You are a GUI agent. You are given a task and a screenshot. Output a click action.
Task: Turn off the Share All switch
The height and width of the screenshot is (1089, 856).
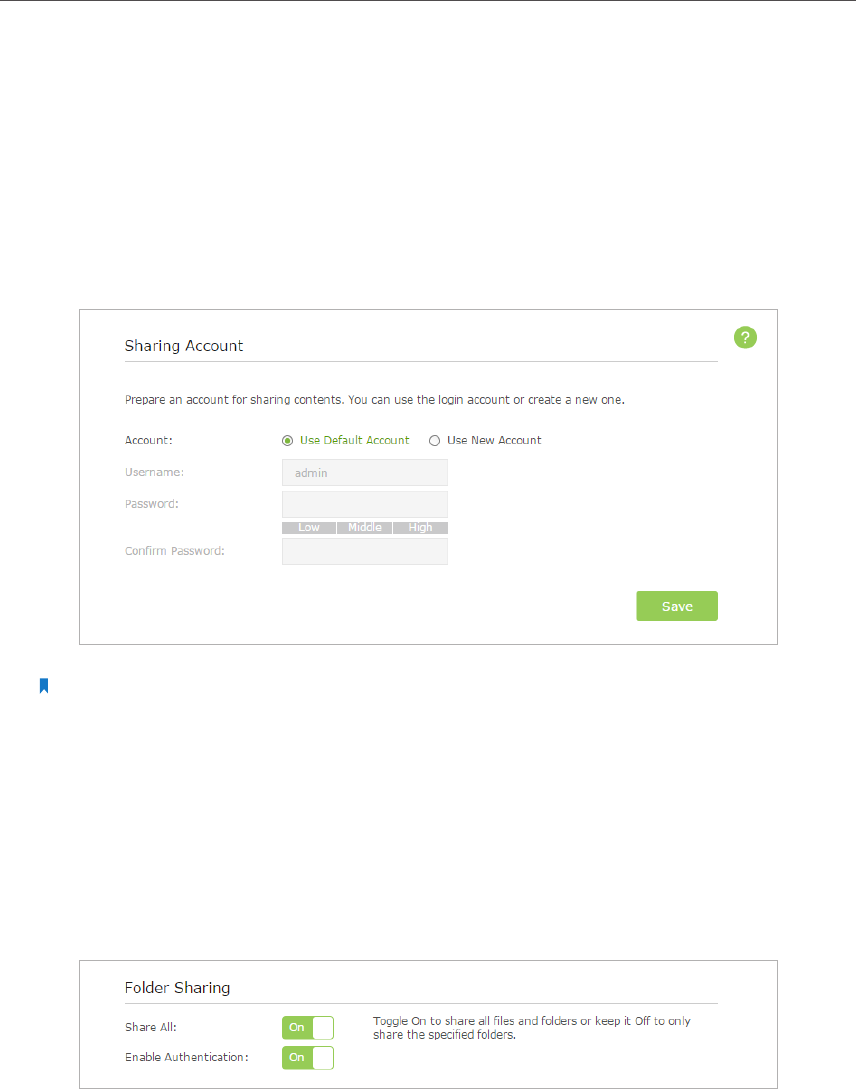click(308, 1028)
